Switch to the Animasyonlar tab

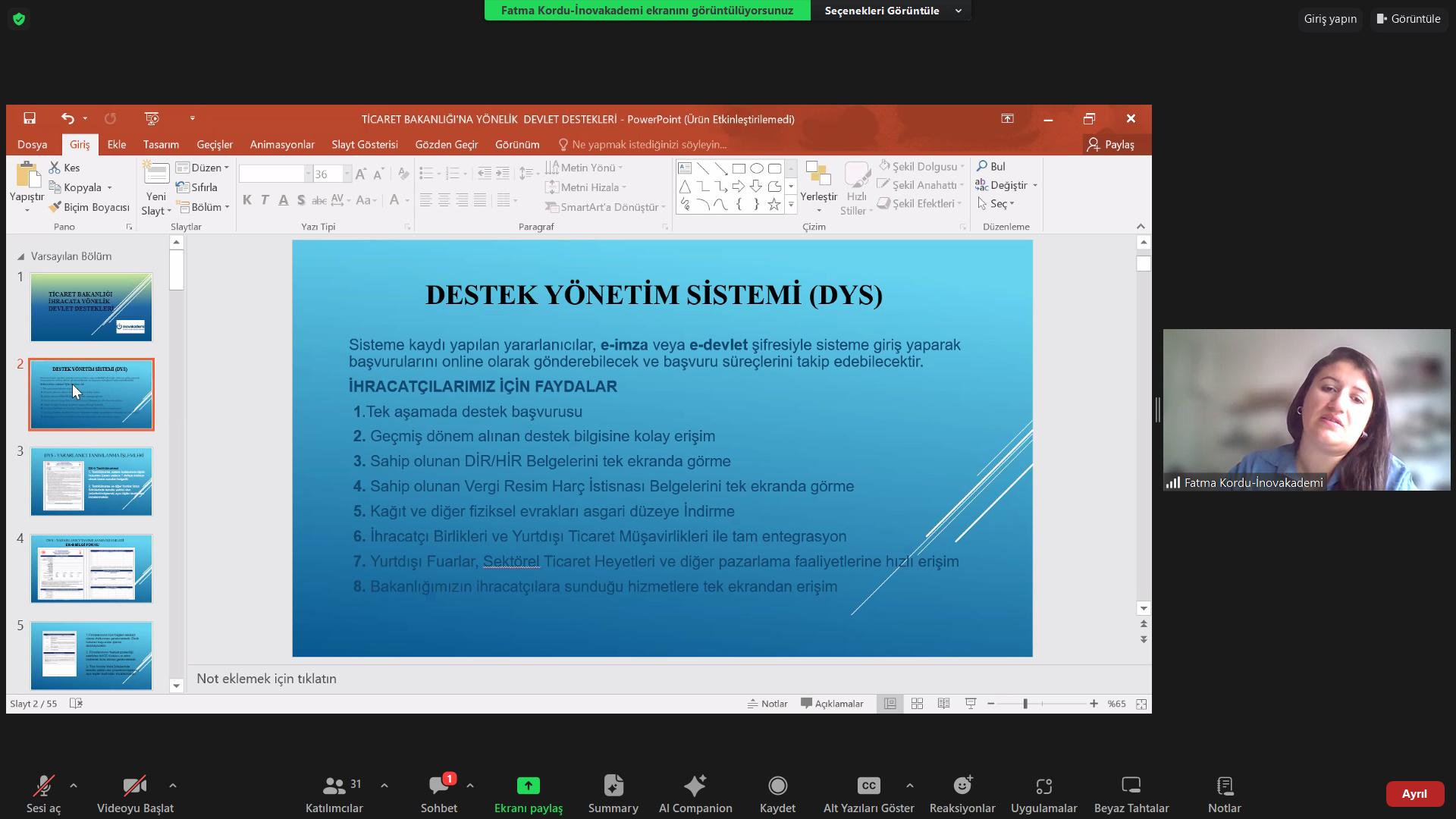(x=282, y=144)
